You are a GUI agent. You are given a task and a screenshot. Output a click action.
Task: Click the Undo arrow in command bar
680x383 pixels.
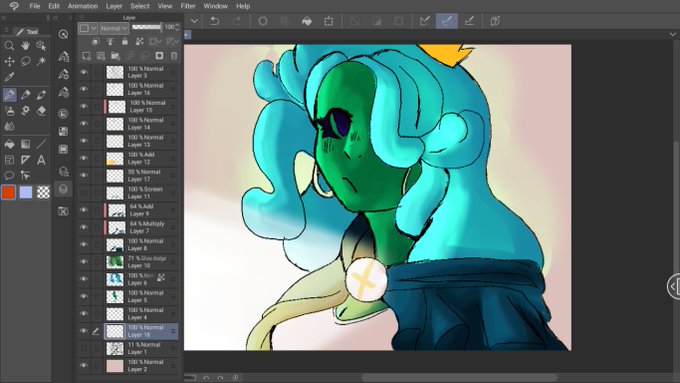tap(215, 21)
